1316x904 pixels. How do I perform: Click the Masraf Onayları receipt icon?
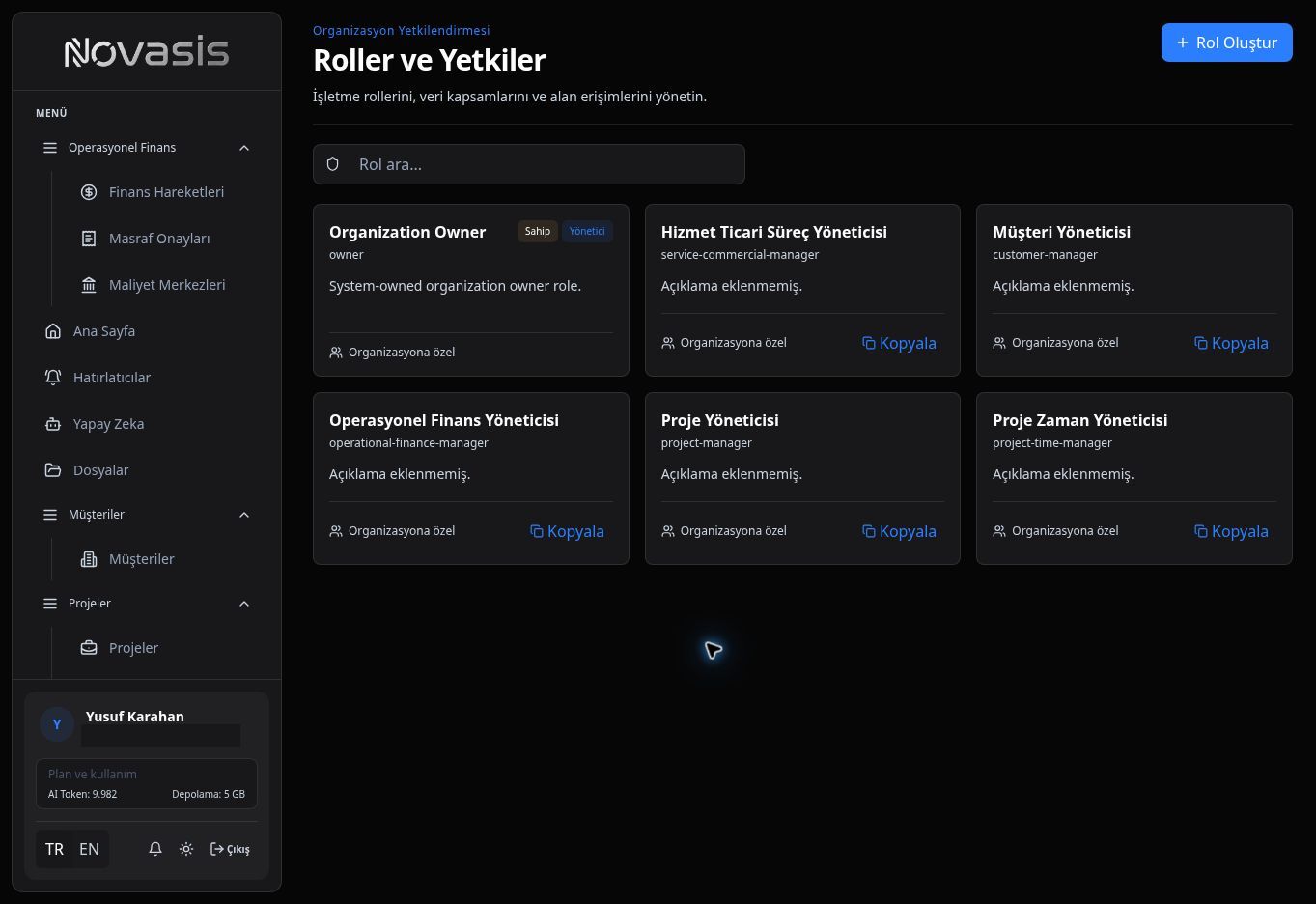89,239
